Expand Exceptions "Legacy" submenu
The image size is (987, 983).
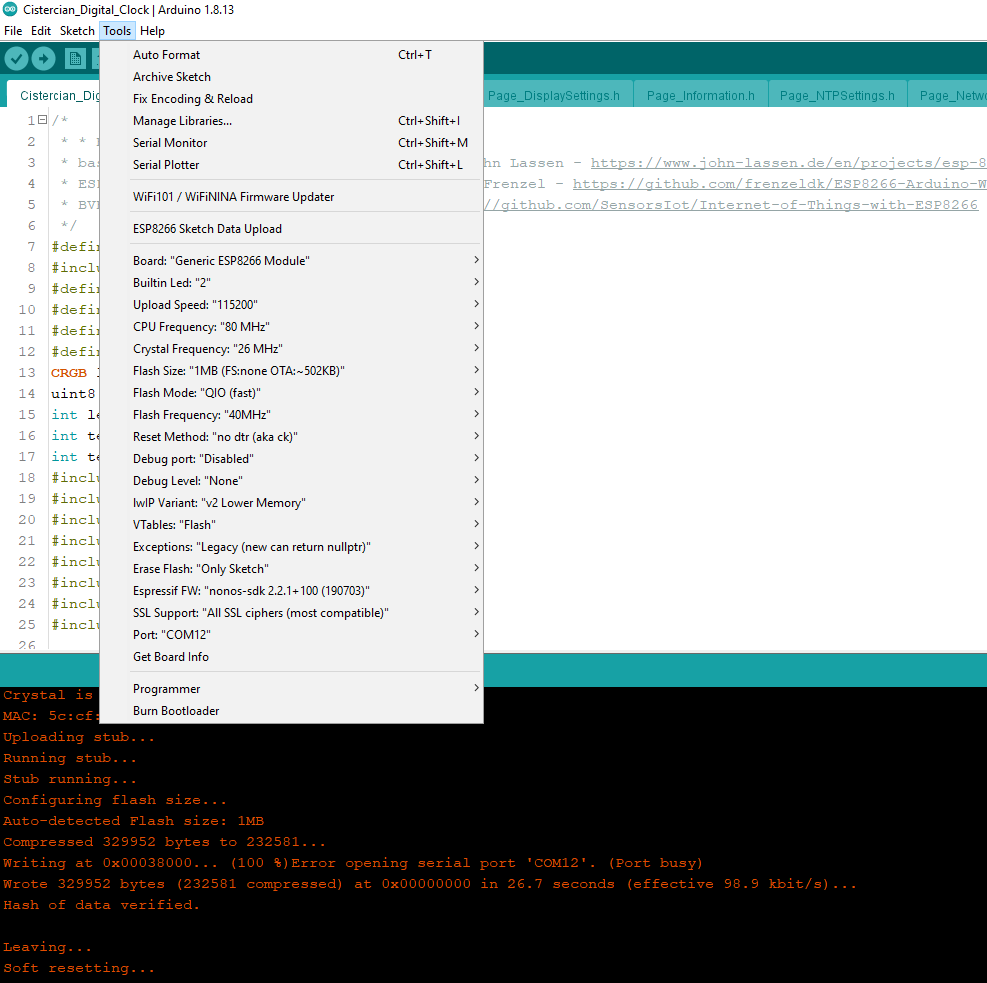point(291,547)
